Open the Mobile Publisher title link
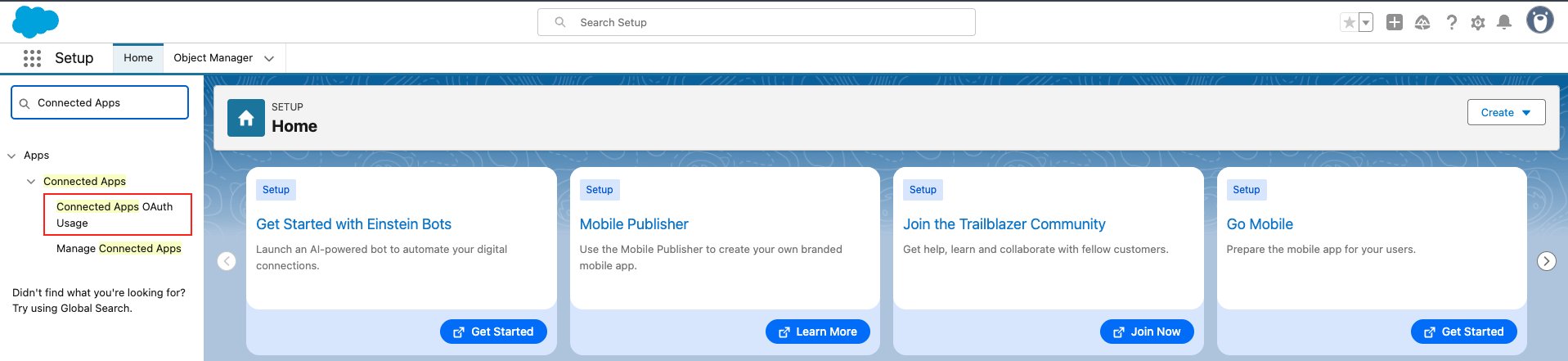 (634, 224)
